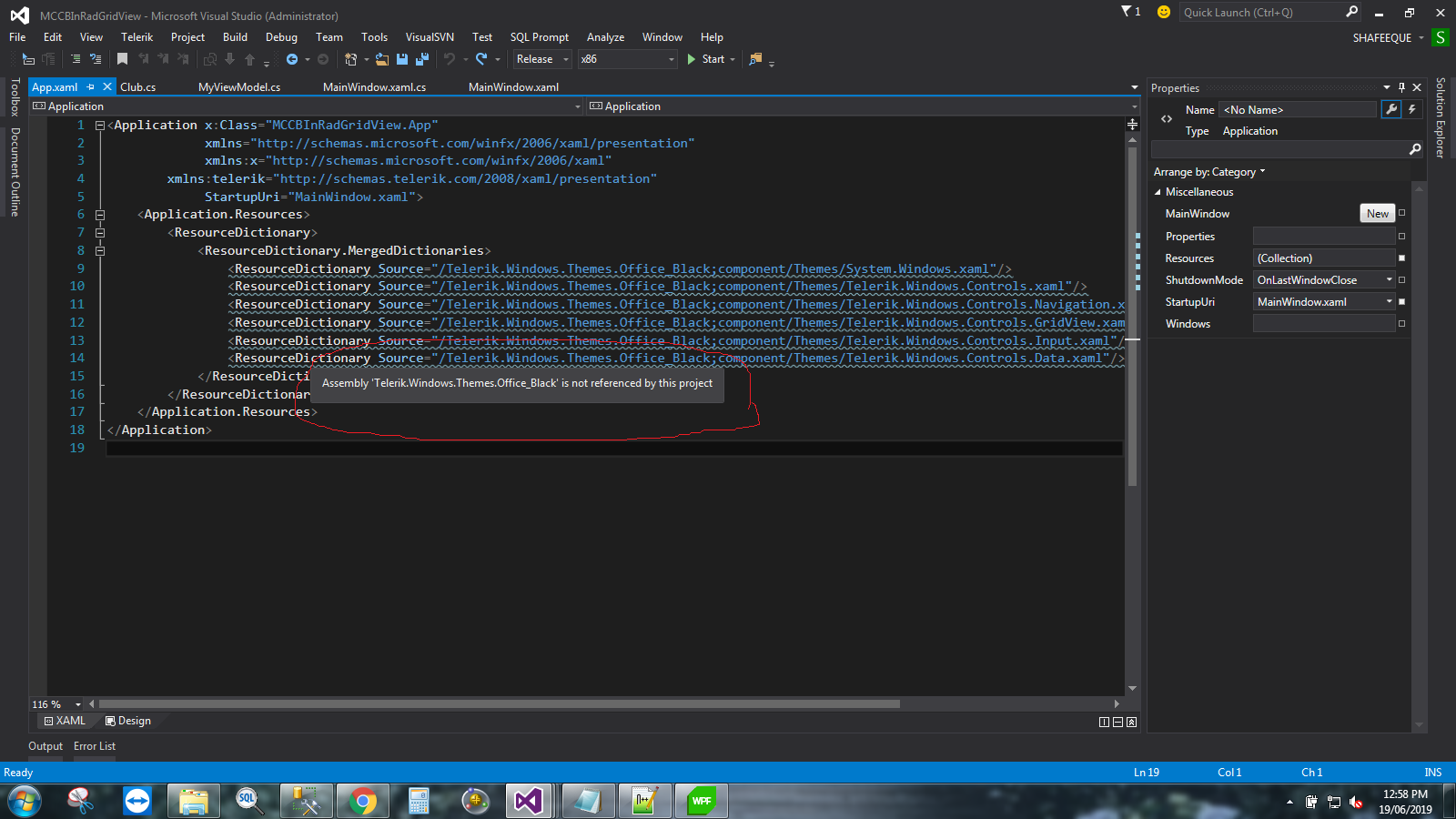Click the Properties row property marker square
The image size is (1456, 819).
(1401, 237)
